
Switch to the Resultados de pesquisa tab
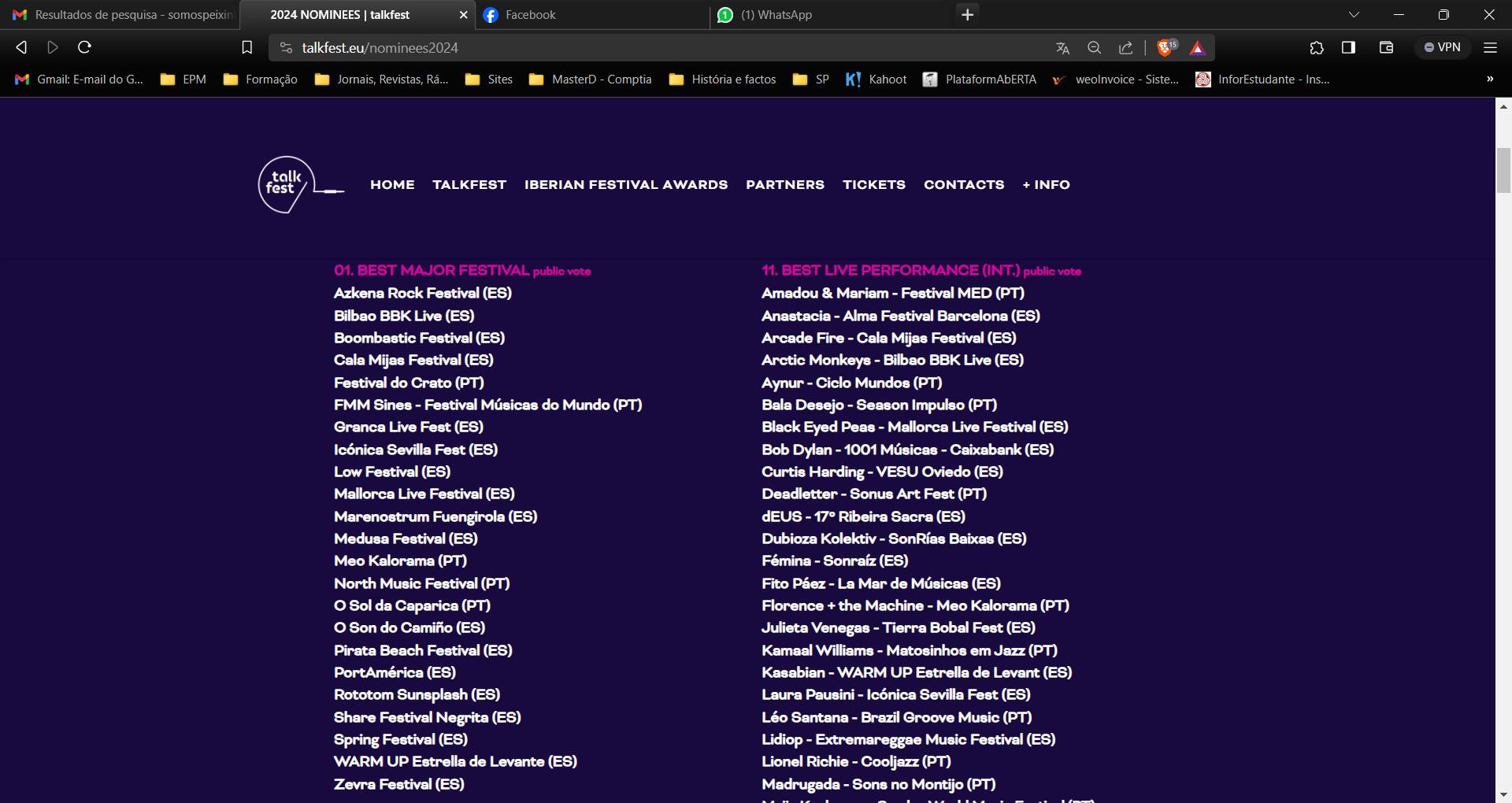point(122,15)
